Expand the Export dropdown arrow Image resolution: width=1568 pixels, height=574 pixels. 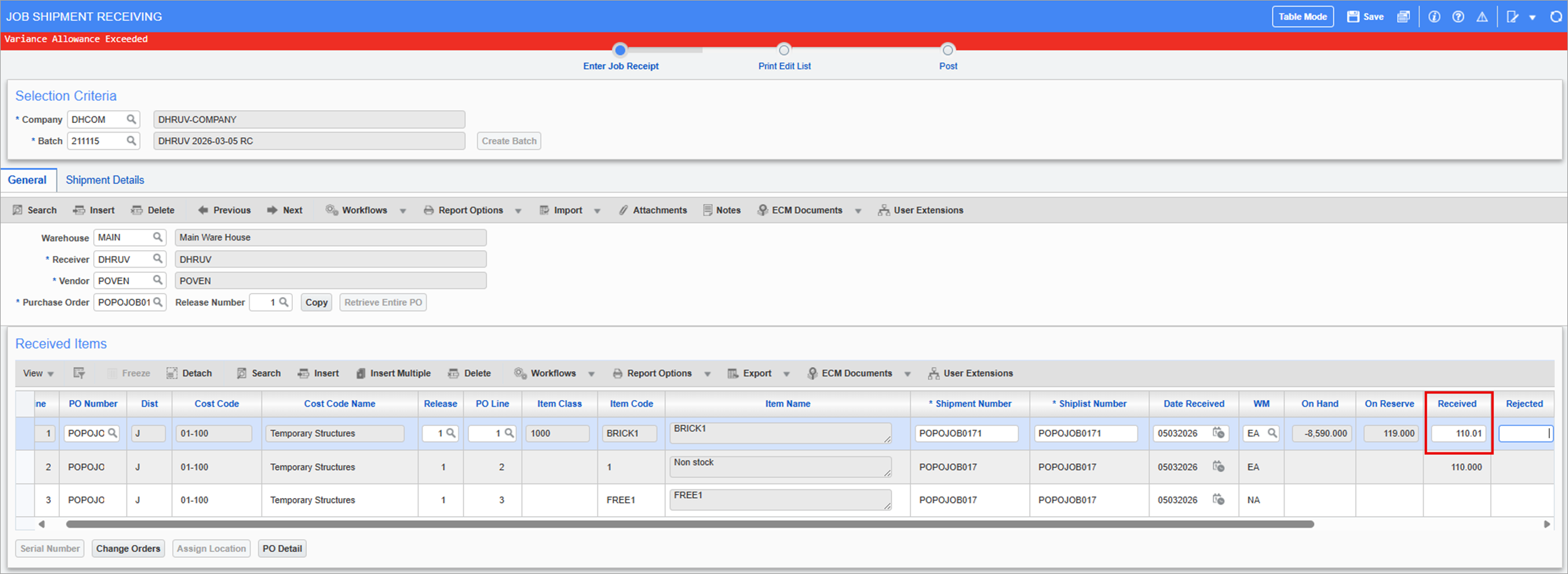point(787,374)
